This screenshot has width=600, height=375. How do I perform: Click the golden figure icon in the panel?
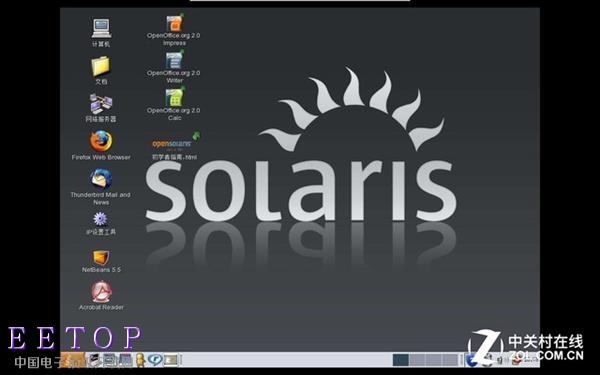(140, 360)
